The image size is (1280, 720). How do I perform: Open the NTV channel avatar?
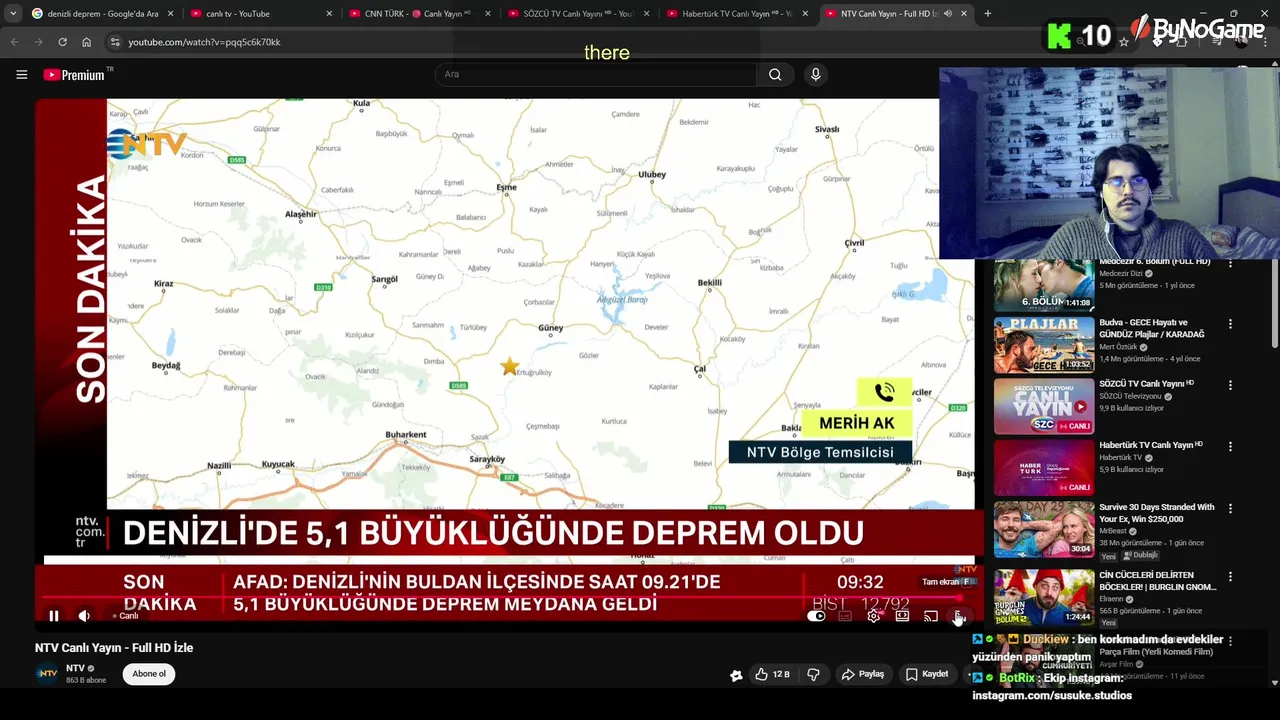pos(47,673)
